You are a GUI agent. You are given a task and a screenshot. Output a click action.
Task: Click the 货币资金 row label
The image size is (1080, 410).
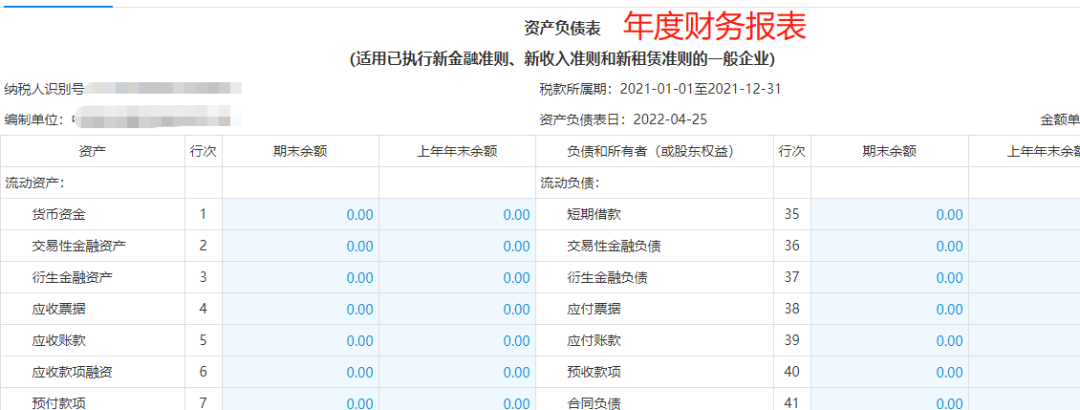point(59,215)
